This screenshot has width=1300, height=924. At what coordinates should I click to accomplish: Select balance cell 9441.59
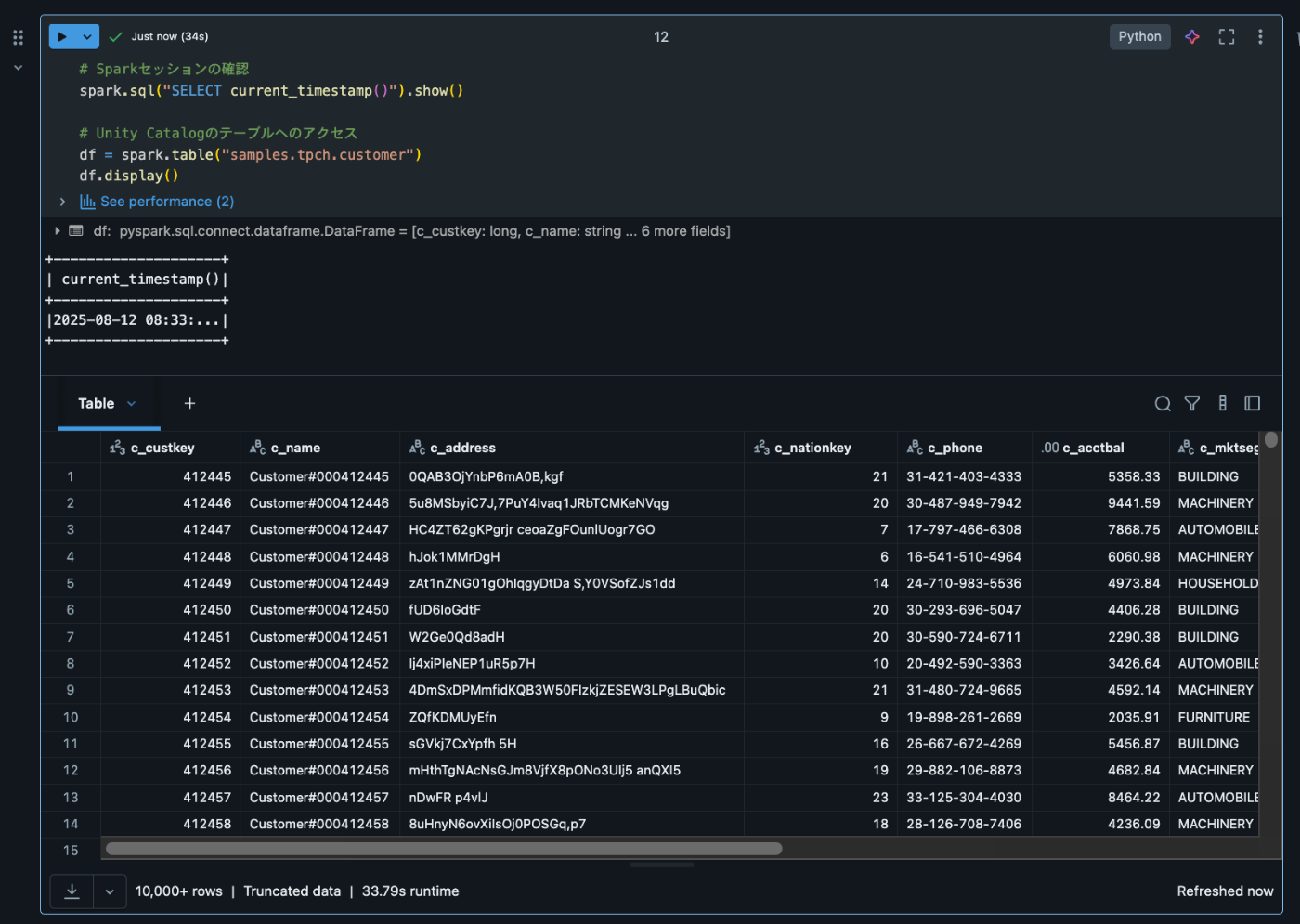point(1100,503)
